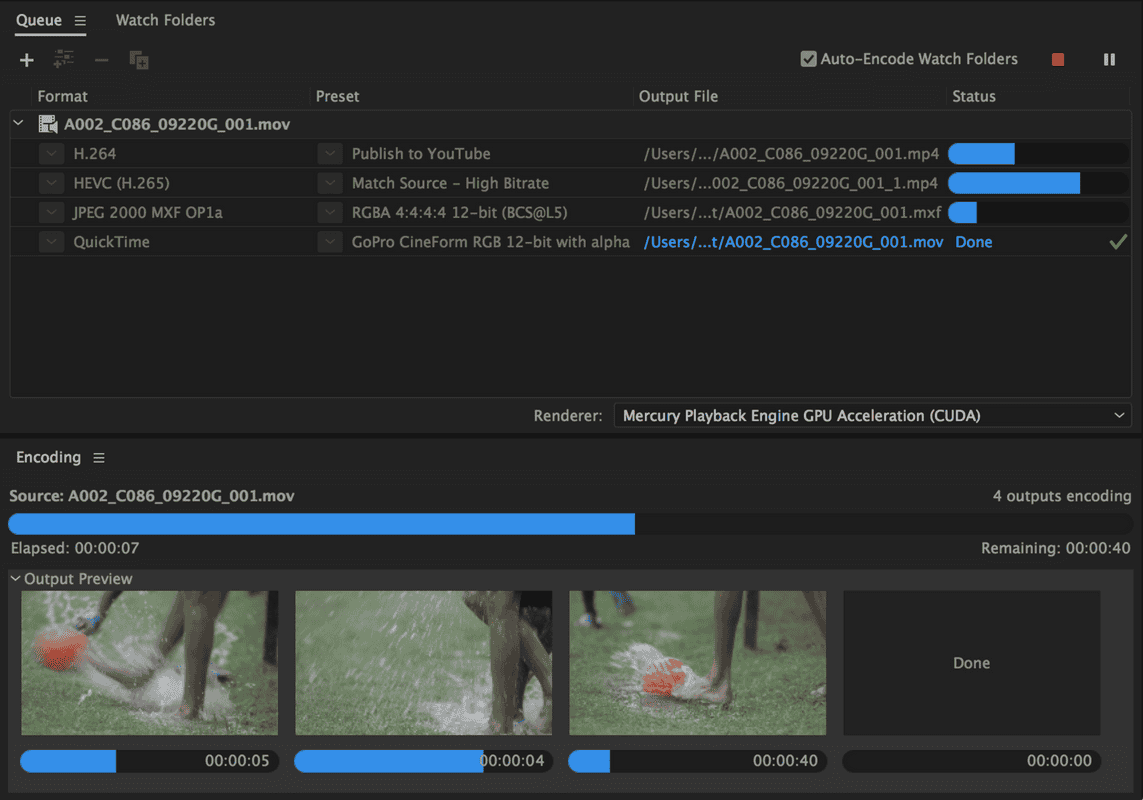Viewport: 1143px width, 800px height.
Task: Click output path 002_C086_09220G_001_1.mp4
Action: [791, 183]
